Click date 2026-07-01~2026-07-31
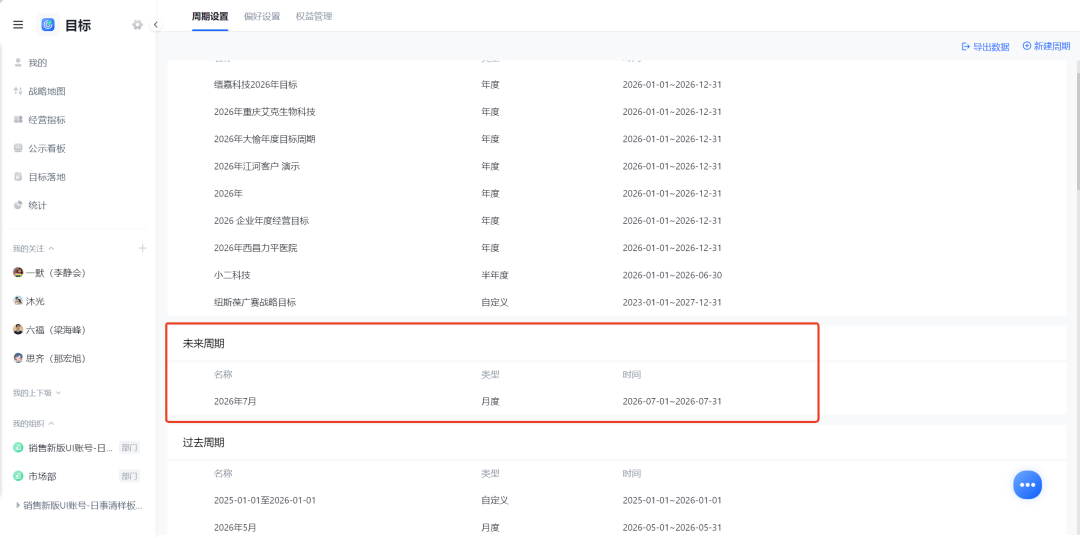The width and height of the screenshot is (1080, 538). (672, 402)
